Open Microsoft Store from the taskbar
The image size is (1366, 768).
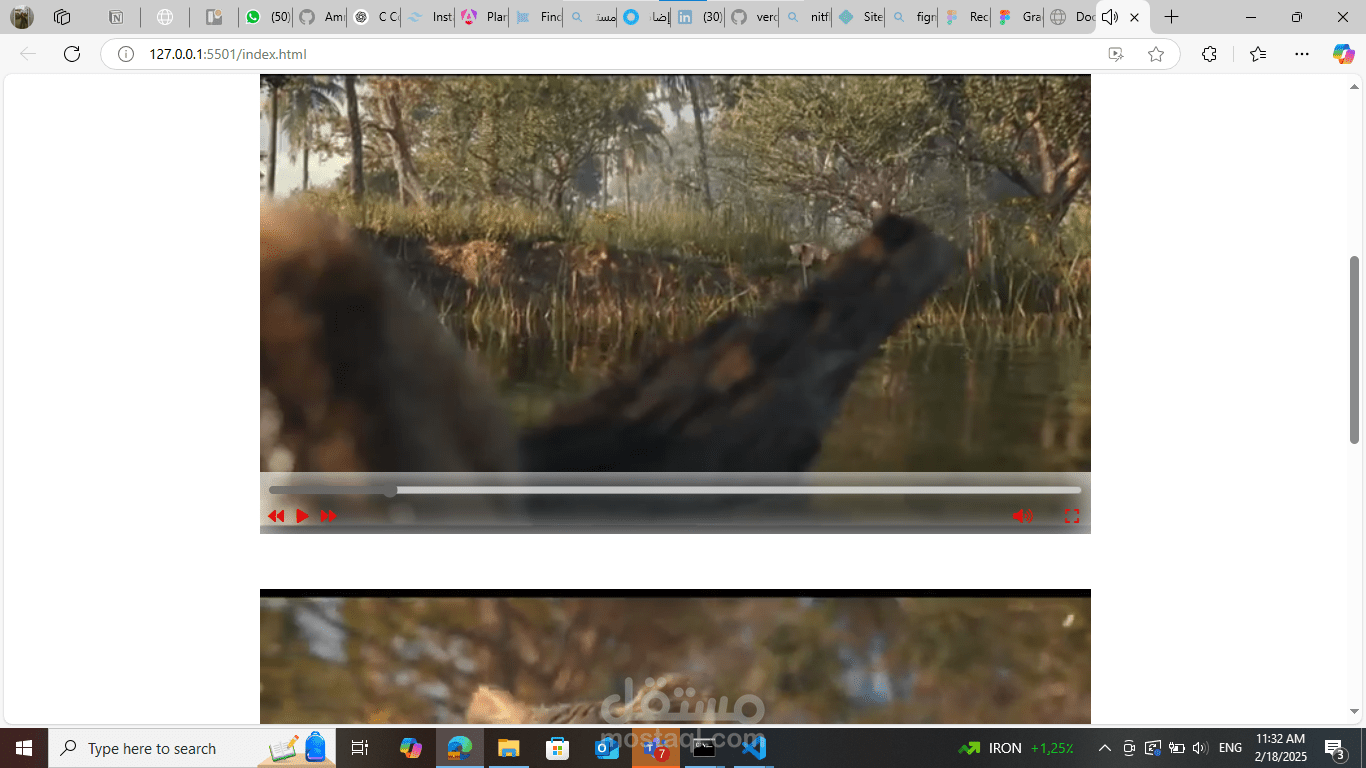pos(558,748)
